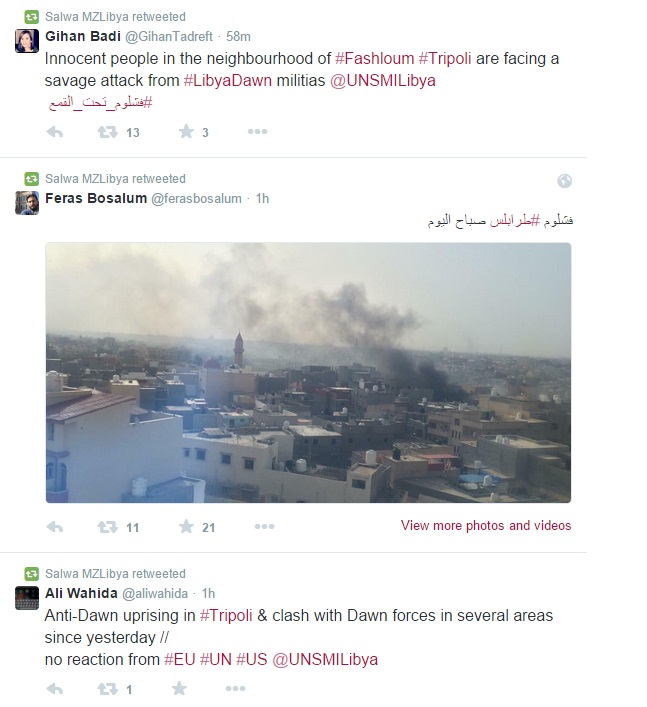This screenshot has width=647, height=707.
Task: Reply to Feras Bosalum's photo tweet
Action: [55, 527]
